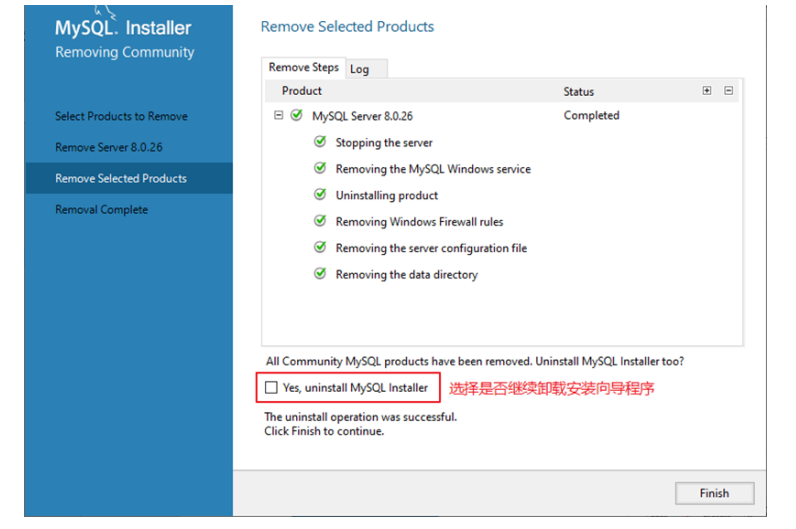Click the Removing Community subtitle
Image resolution: width=796 pixels, height=529 pixels.
124,52
